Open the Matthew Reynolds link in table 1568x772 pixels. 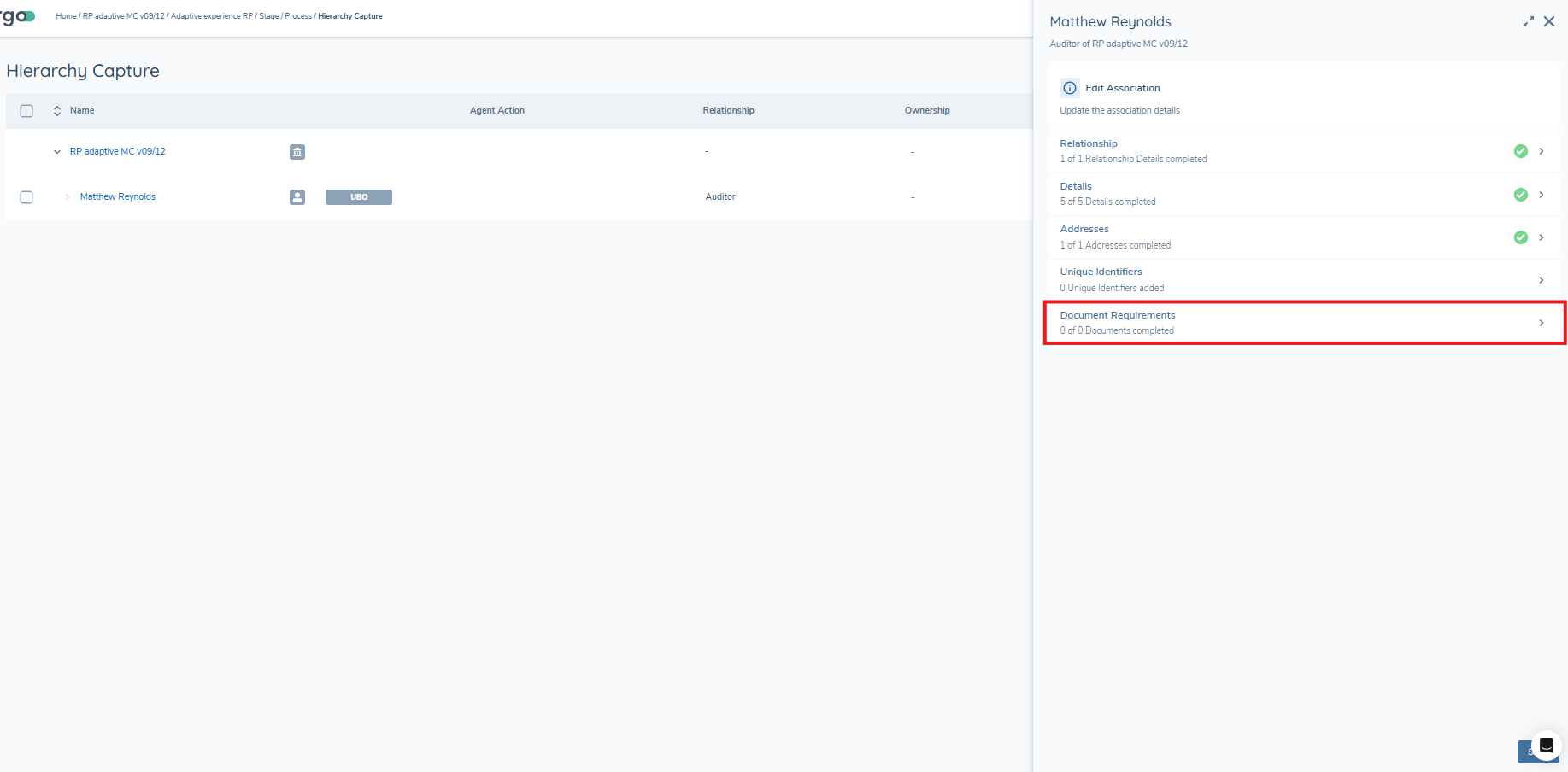tap(118, 197)
